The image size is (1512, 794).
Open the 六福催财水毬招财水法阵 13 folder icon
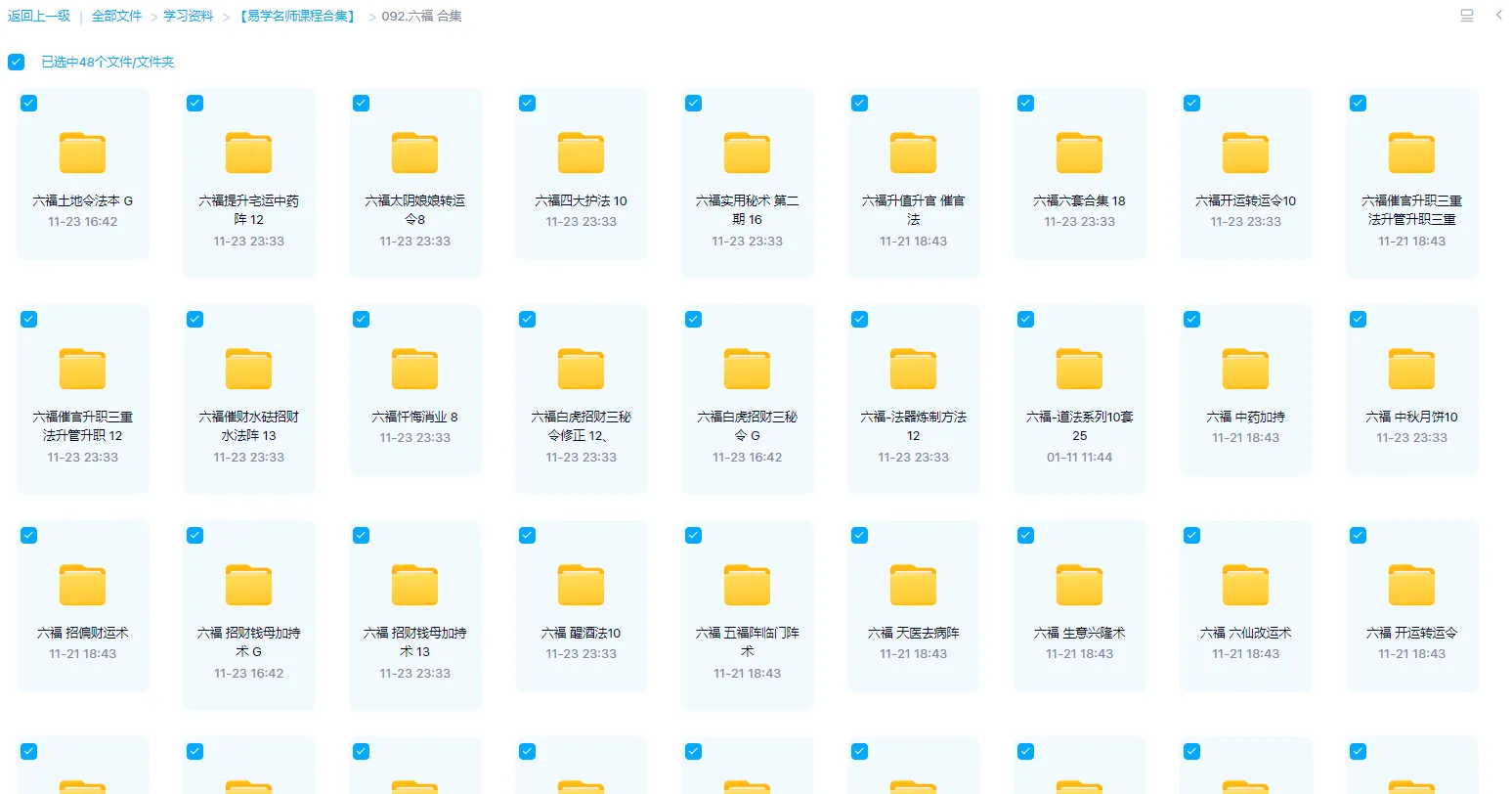249,370
